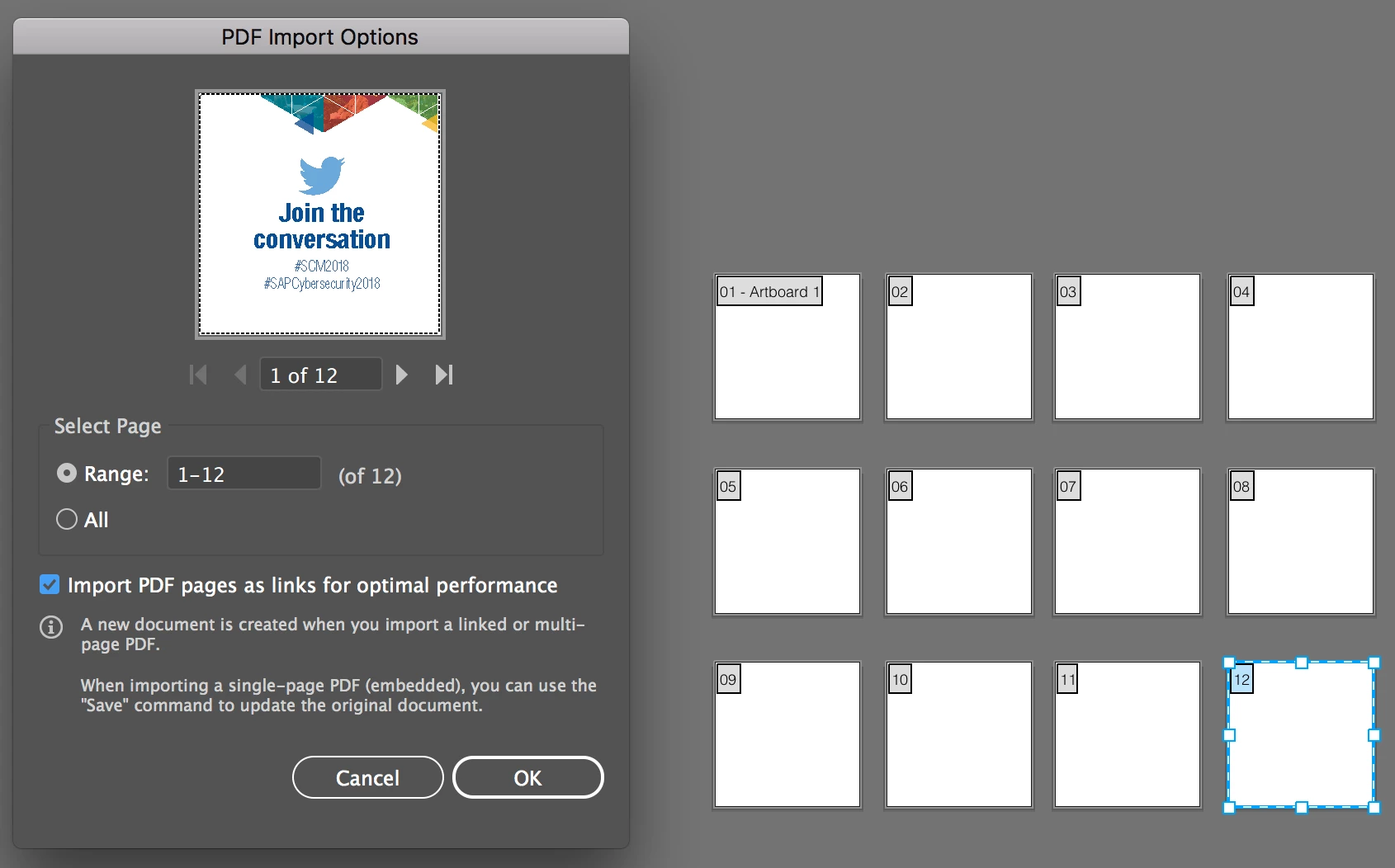Viewport: 1395px width, 868px height.
Task: Select artboard 03
Action: click(x=1128, y=347)
